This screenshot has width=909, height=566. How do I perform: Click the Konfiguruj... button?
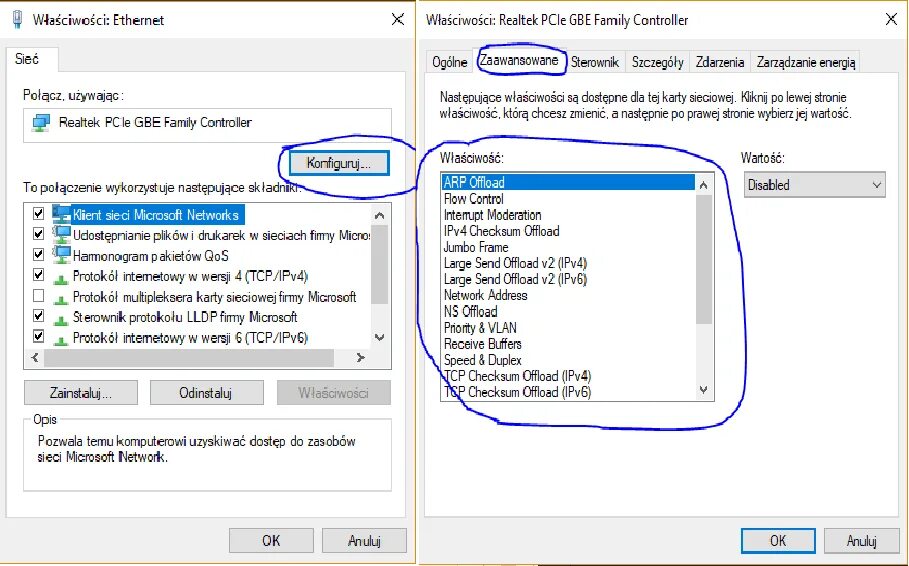click(x=339, y=163)
